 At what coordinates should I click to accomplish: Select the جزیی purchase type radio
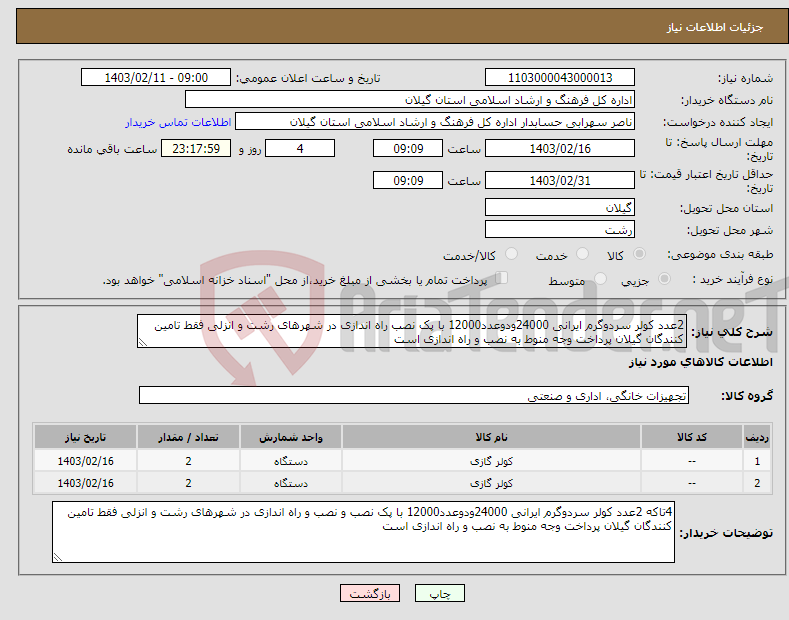coord(664,278)
